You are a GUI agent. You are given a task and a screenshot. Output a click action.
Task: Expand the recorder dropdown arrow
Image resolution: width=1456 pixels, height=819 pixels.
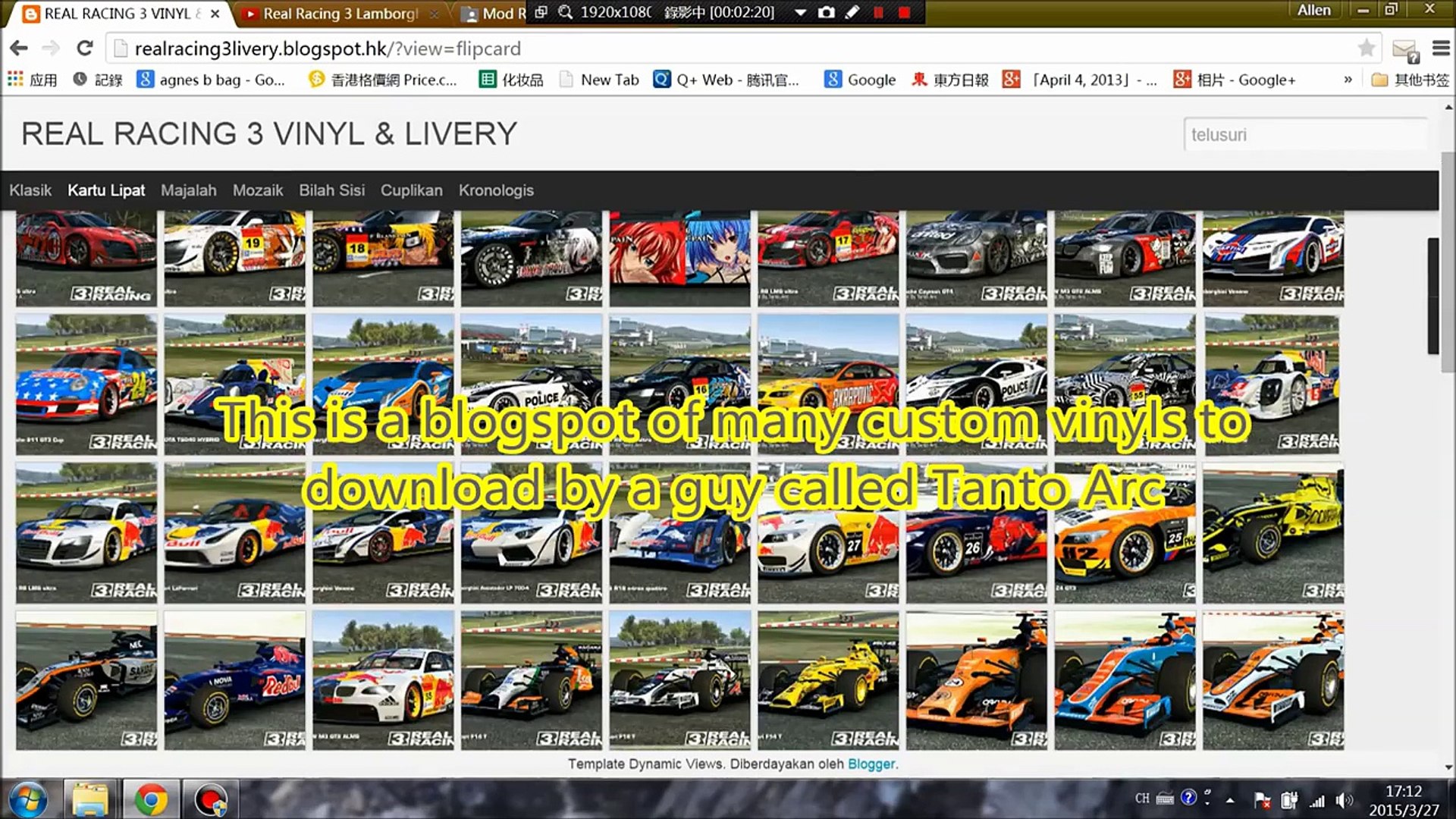tap(800, 12)
